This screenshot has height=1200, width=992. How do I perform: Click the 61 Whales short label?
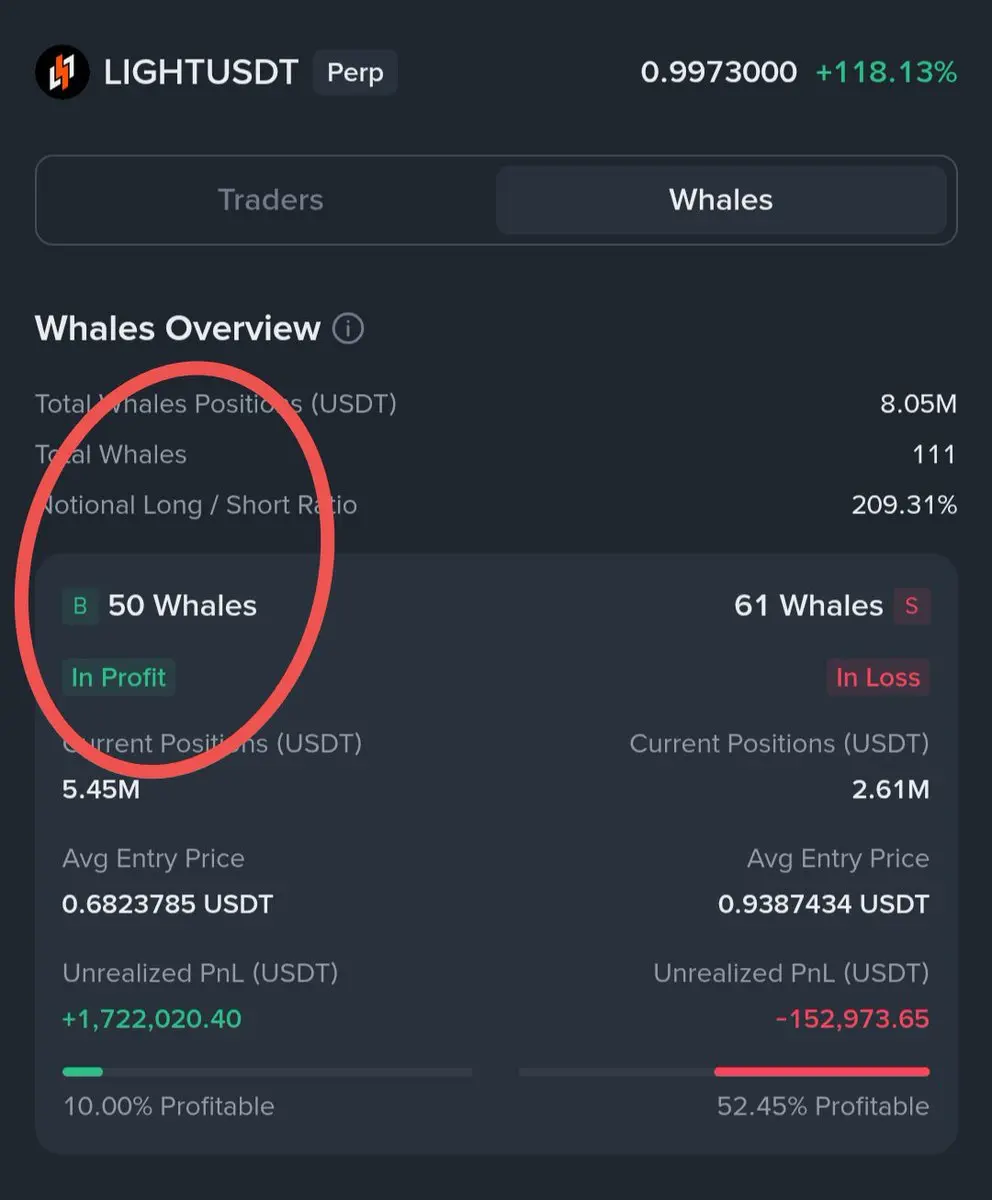click(808, 606)
